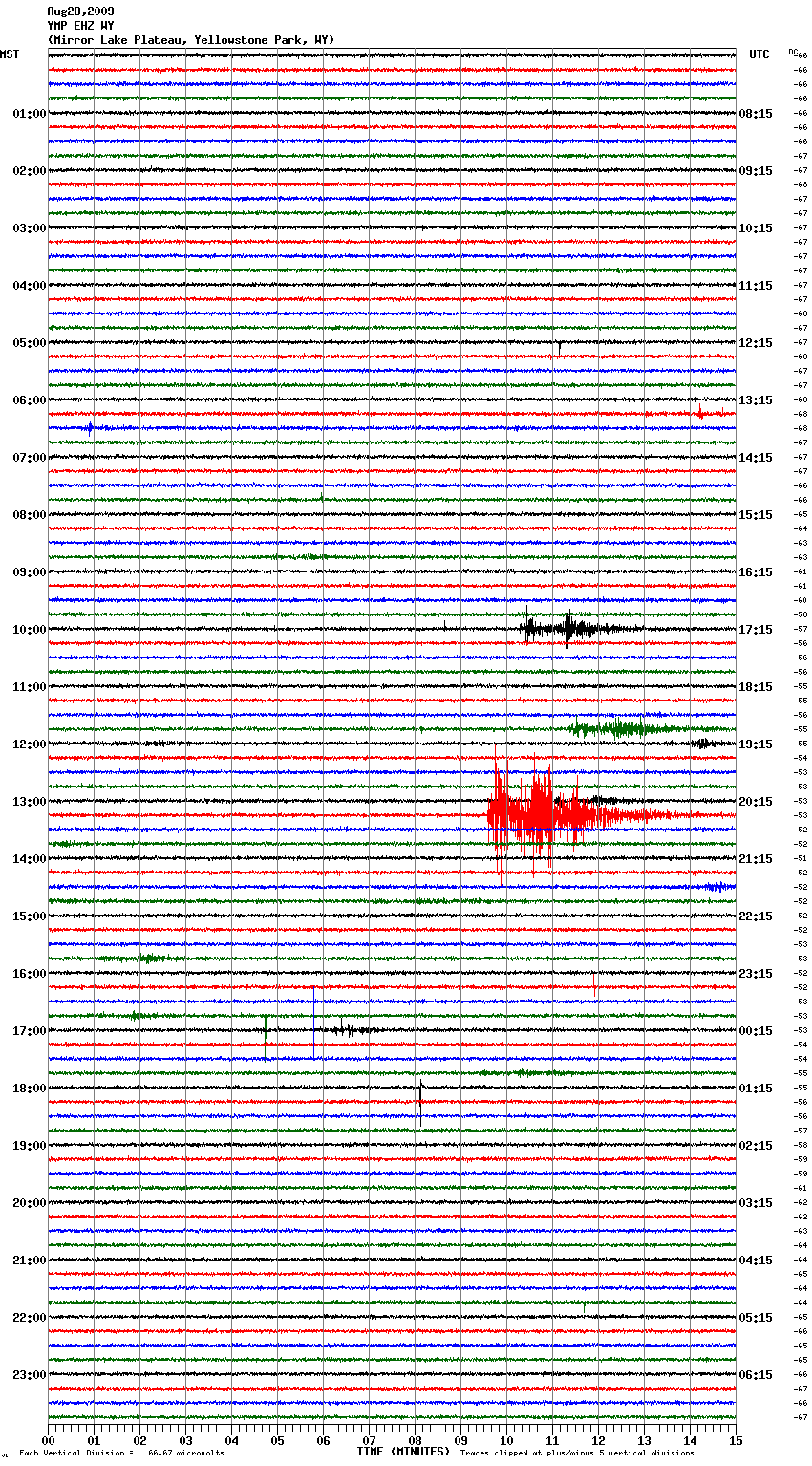The width and height of the screenshot is (812, 1466).
Task: Click the 04:00 MST time label
Action: coord(30,286)
